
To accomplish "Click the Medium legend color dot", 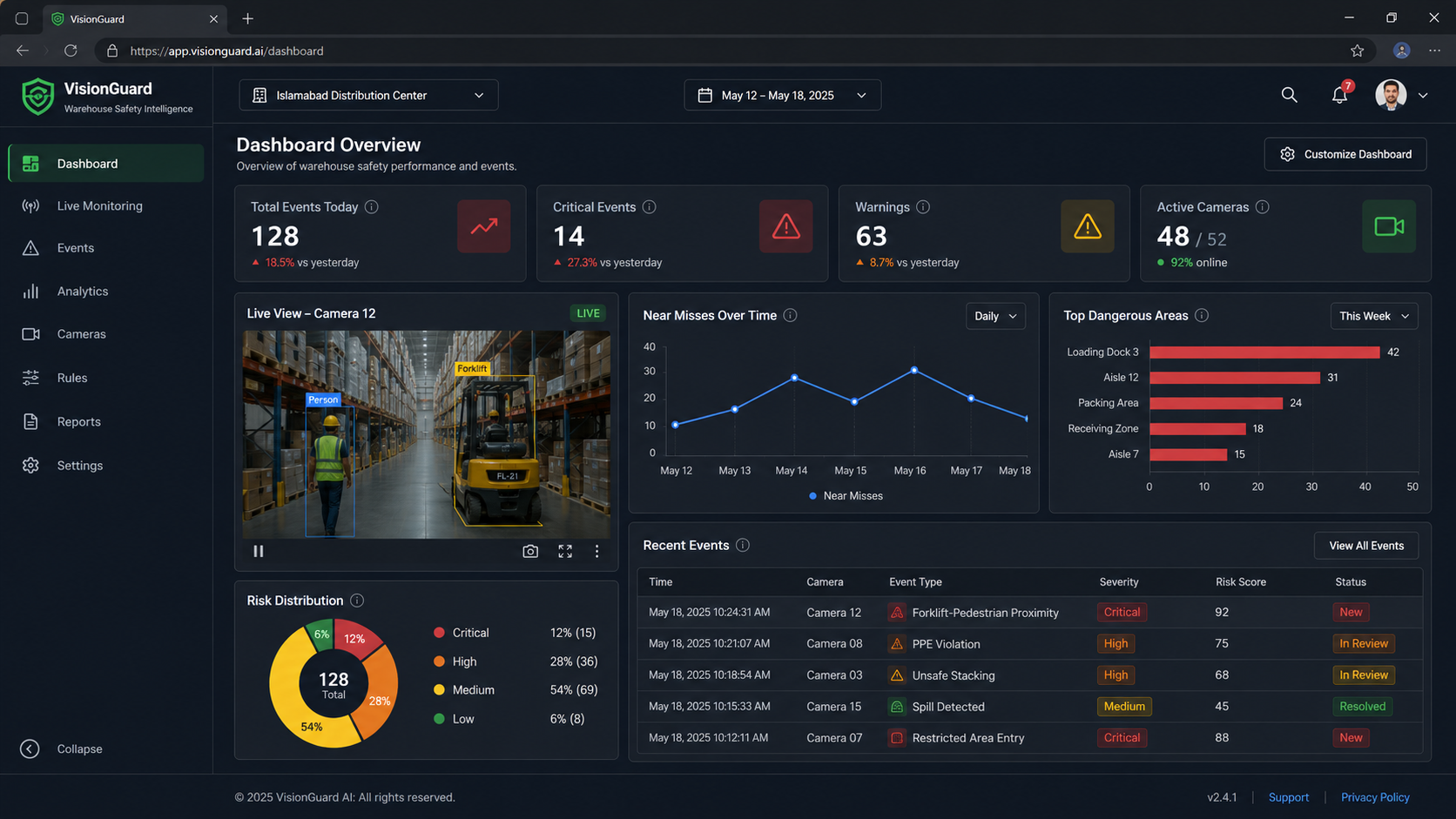I will pyautogui.click(x=439, y=690).
